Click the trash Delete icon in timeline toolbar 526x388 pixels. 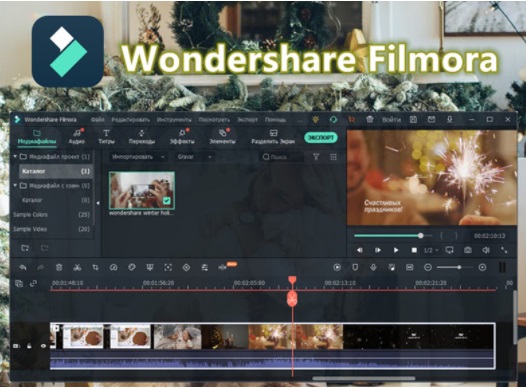(59, 267)
